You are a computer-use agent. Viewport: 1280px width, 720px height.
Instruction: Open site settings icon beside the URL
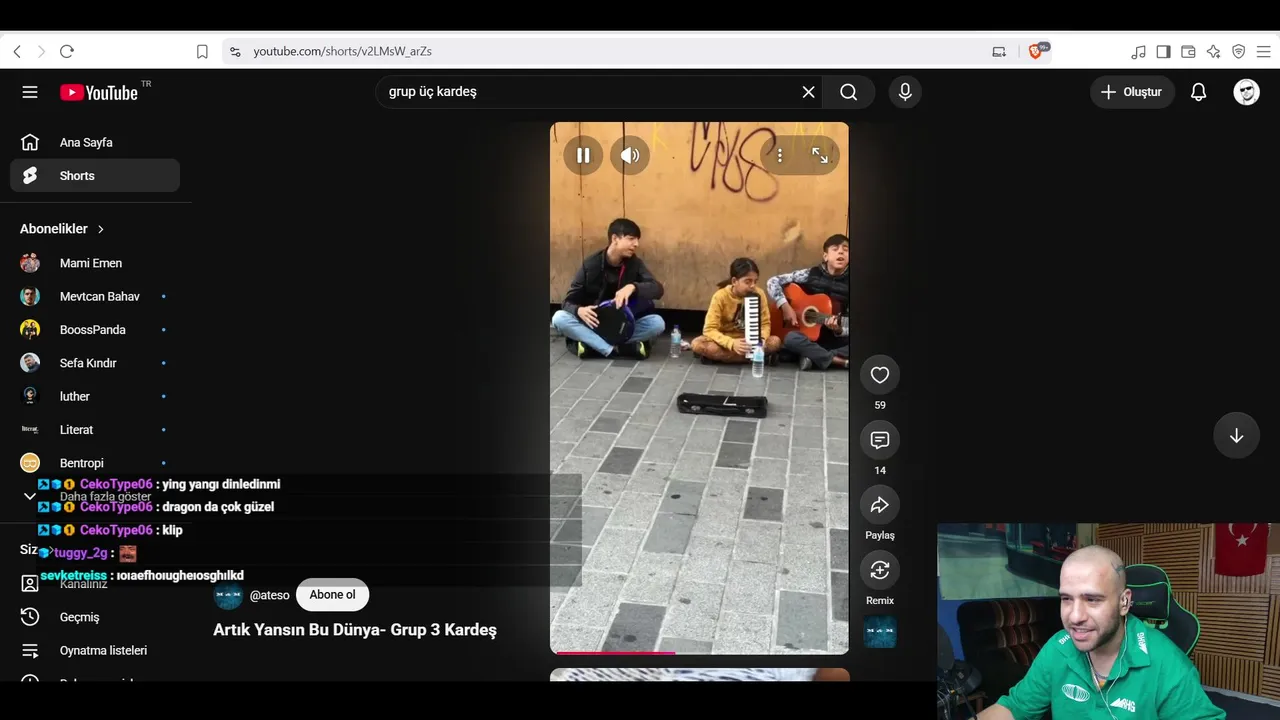coord(235,51)
